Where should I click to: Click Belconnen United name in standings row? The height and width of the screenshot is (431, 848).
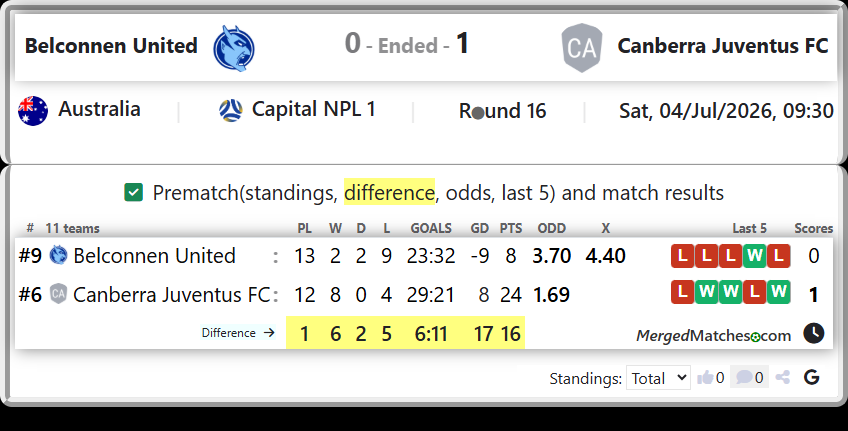tap(155, 256)
